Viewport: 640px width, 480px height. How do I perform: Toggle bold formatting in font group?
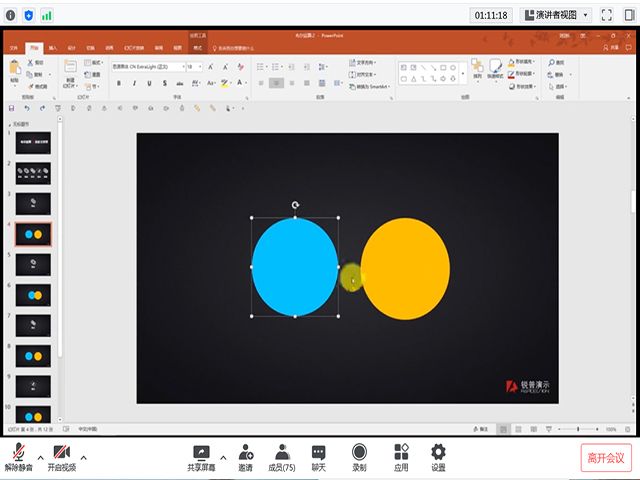pyautogui.click(x=119, y=83)
